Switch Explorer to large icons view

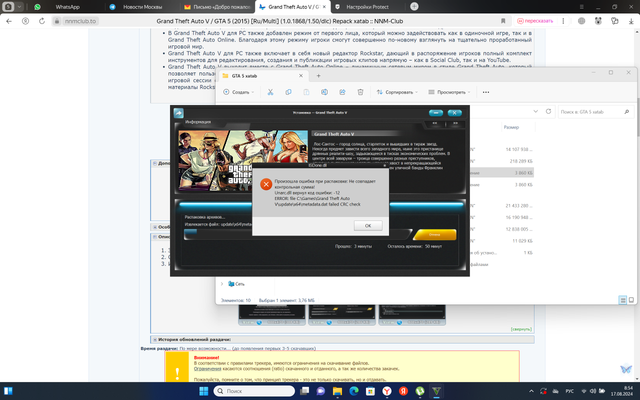[x=631, y=300]
